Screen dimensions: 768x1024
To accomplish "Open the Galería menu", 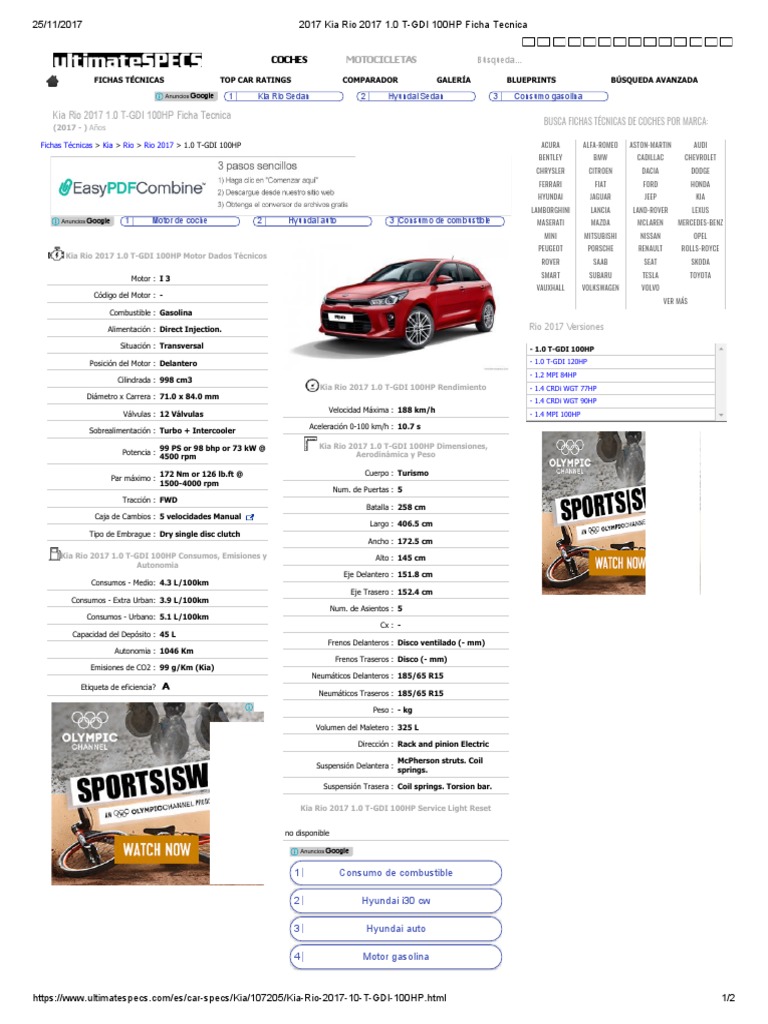I will pos(453,80).
